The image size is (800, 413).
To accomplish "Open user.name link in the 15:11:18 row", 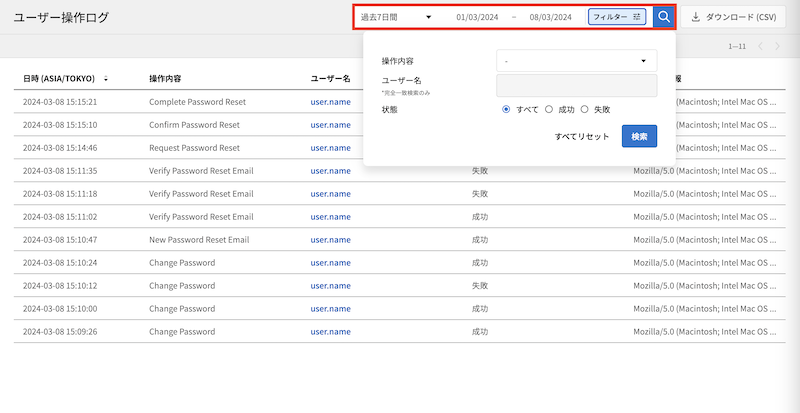I will pyautogui.click(x=331, y=193).
